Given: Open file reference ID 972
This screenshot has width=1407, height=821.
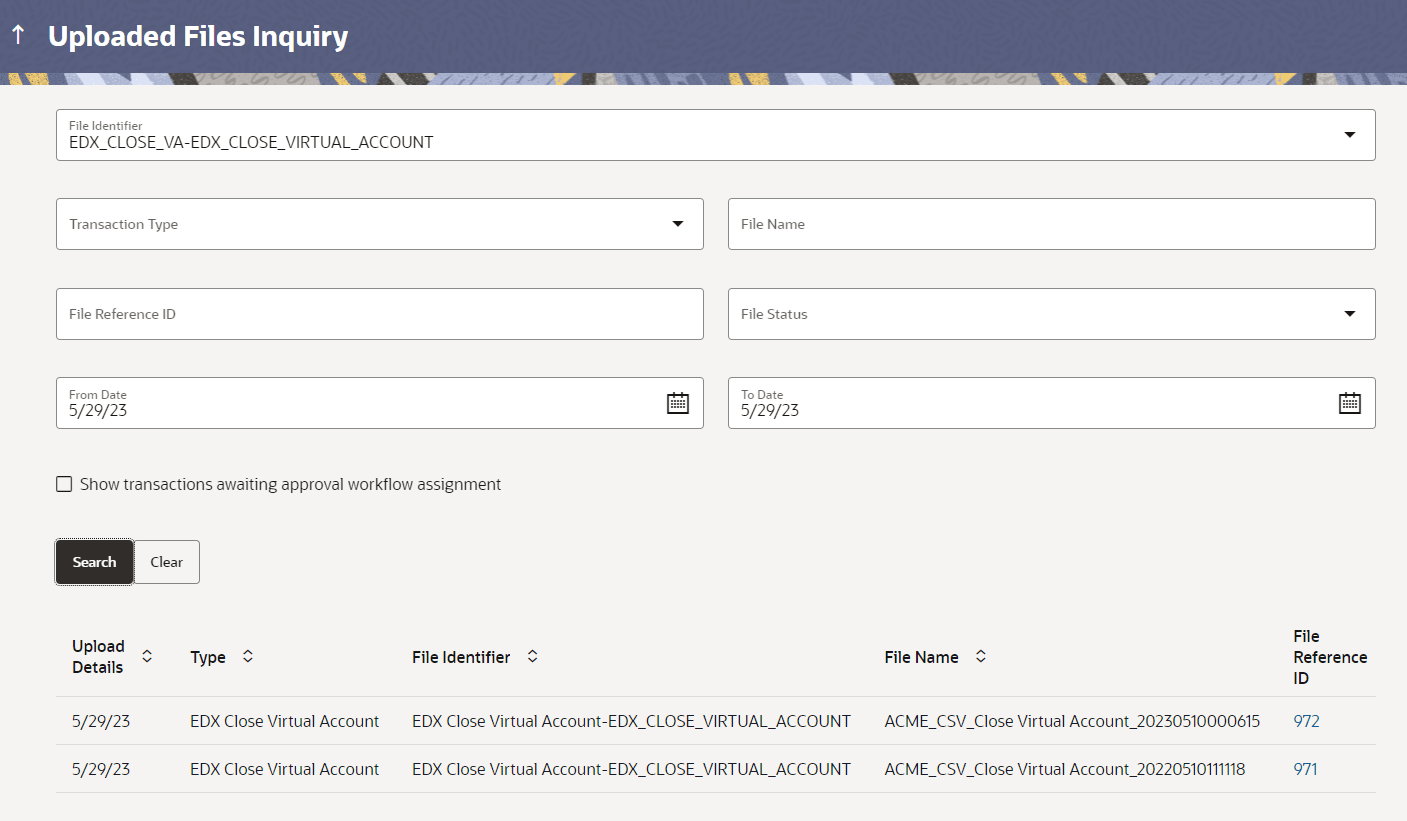Looking at the screenshot, I should click(x=1306, y=721).
